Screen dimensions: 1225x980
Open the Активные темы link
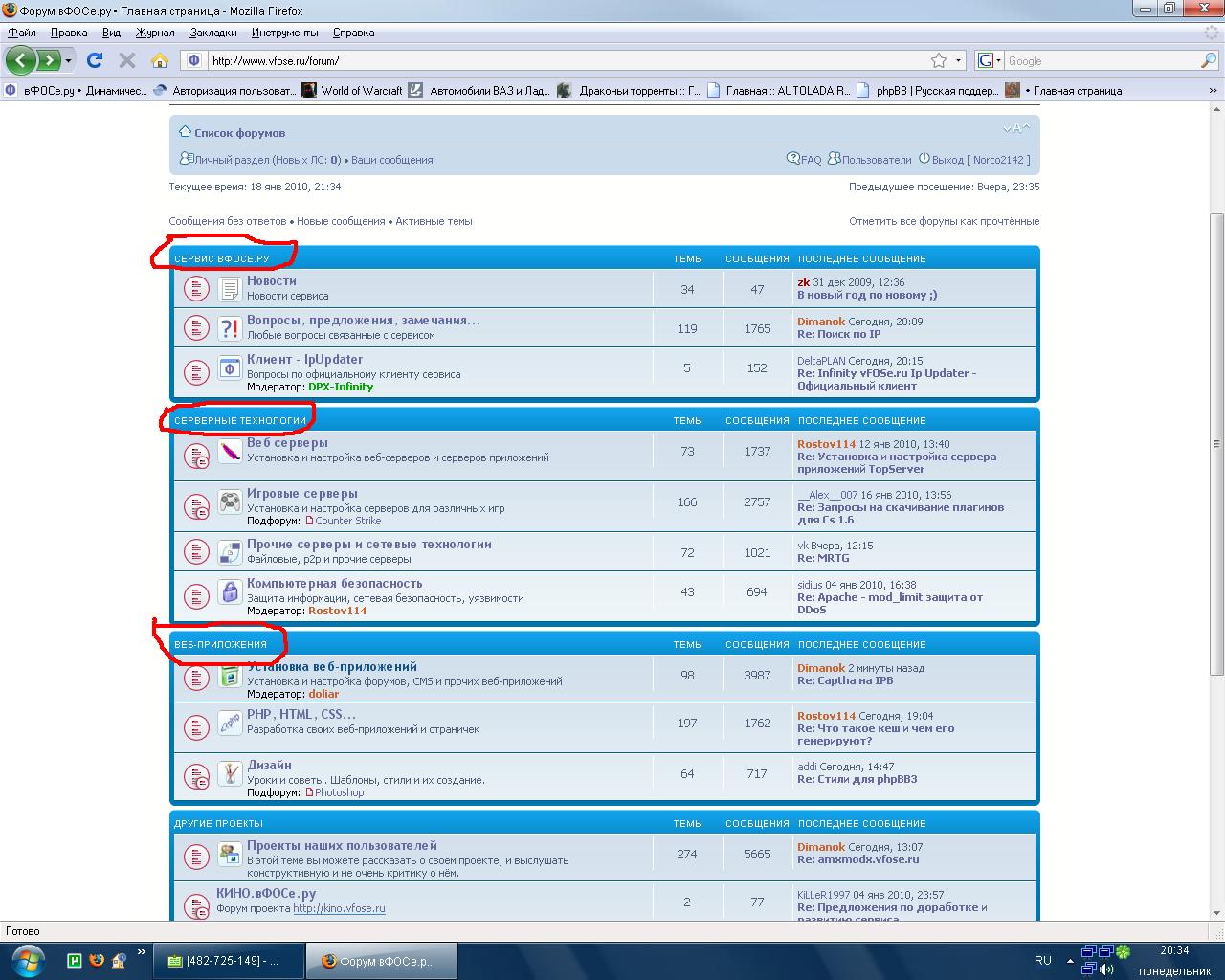[434, 221]
